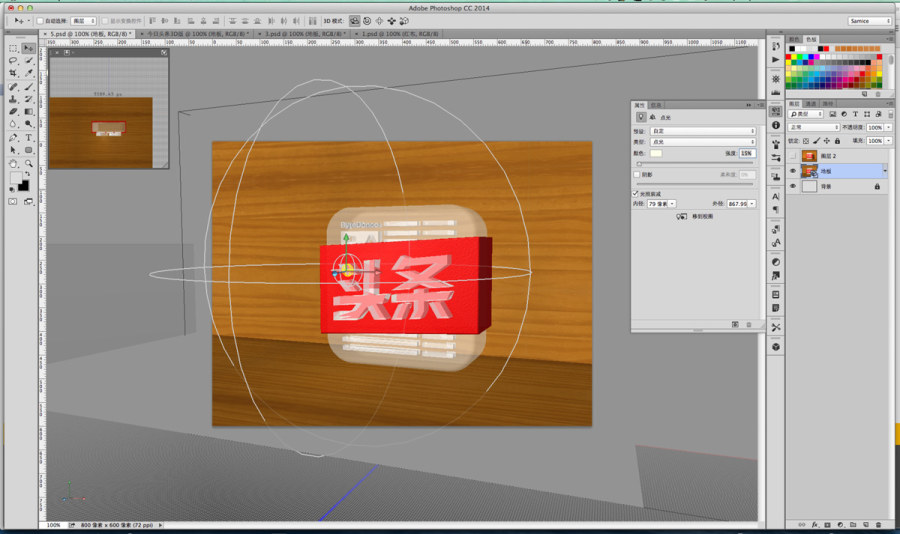The image size is (900, 534).
Task: Delete layer with Layers trash icon
Action: tap(879, 525)
